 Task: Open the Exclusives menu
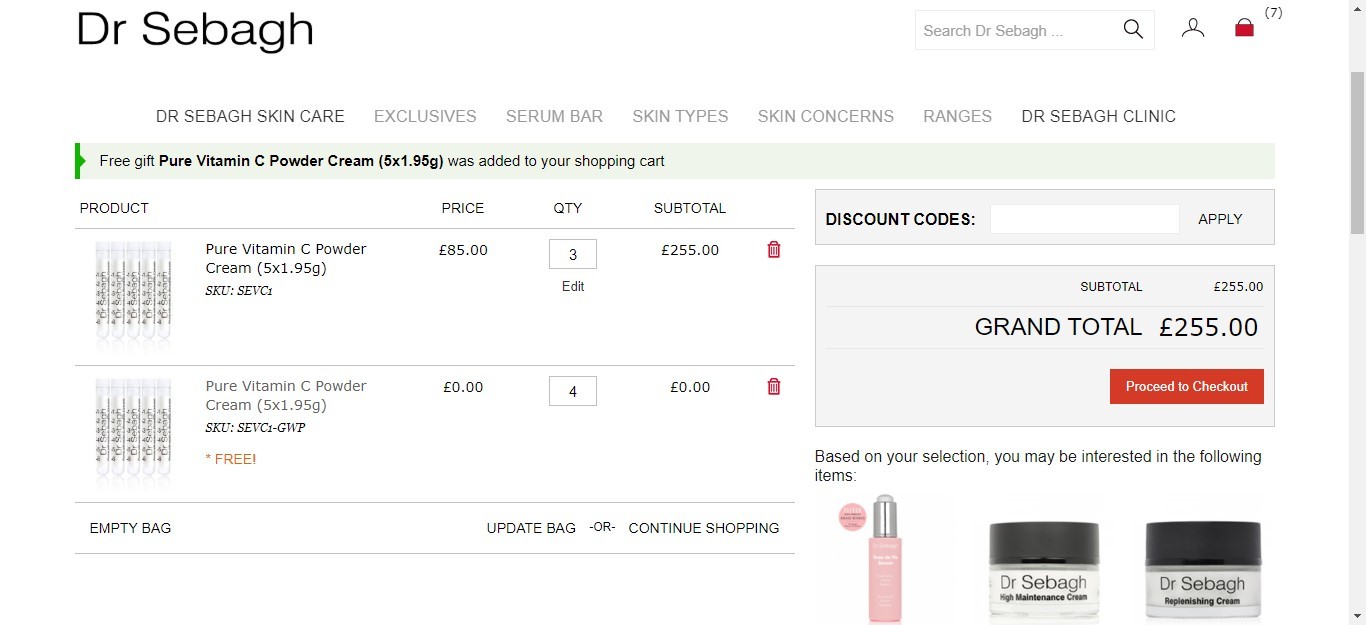[x=425, y=116]
